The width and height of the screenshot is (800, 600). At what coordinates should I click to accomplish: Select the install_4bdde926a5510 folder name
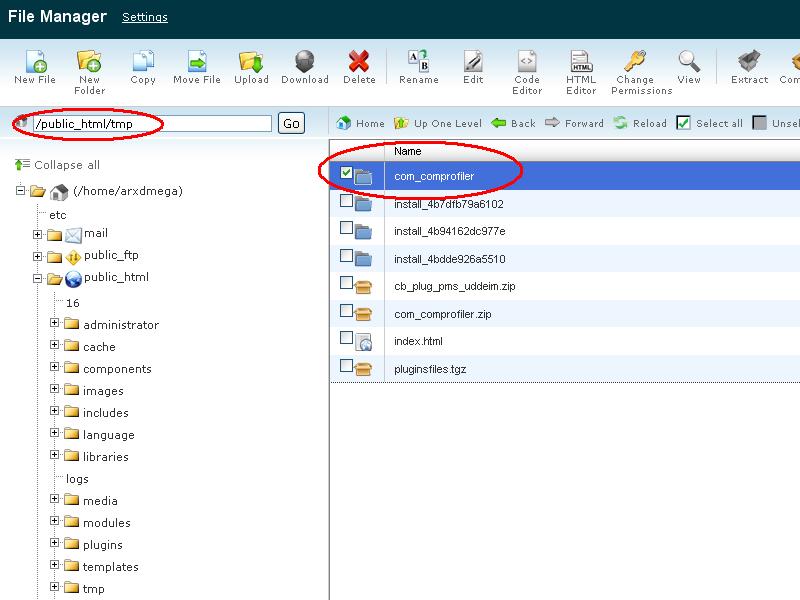pyautogui.click(x=449, y=259)
